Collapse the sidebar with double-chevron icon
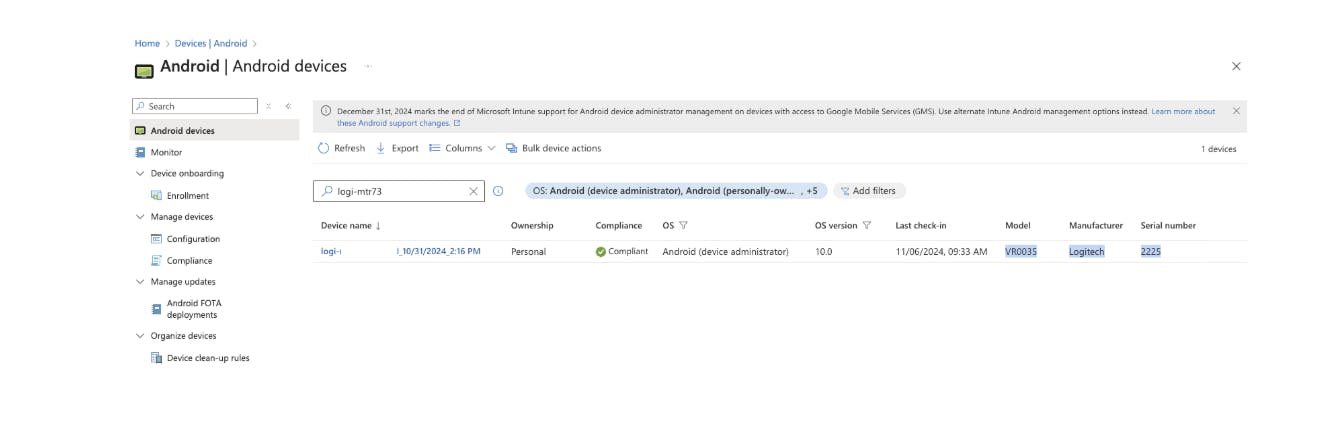 (288, 106)
